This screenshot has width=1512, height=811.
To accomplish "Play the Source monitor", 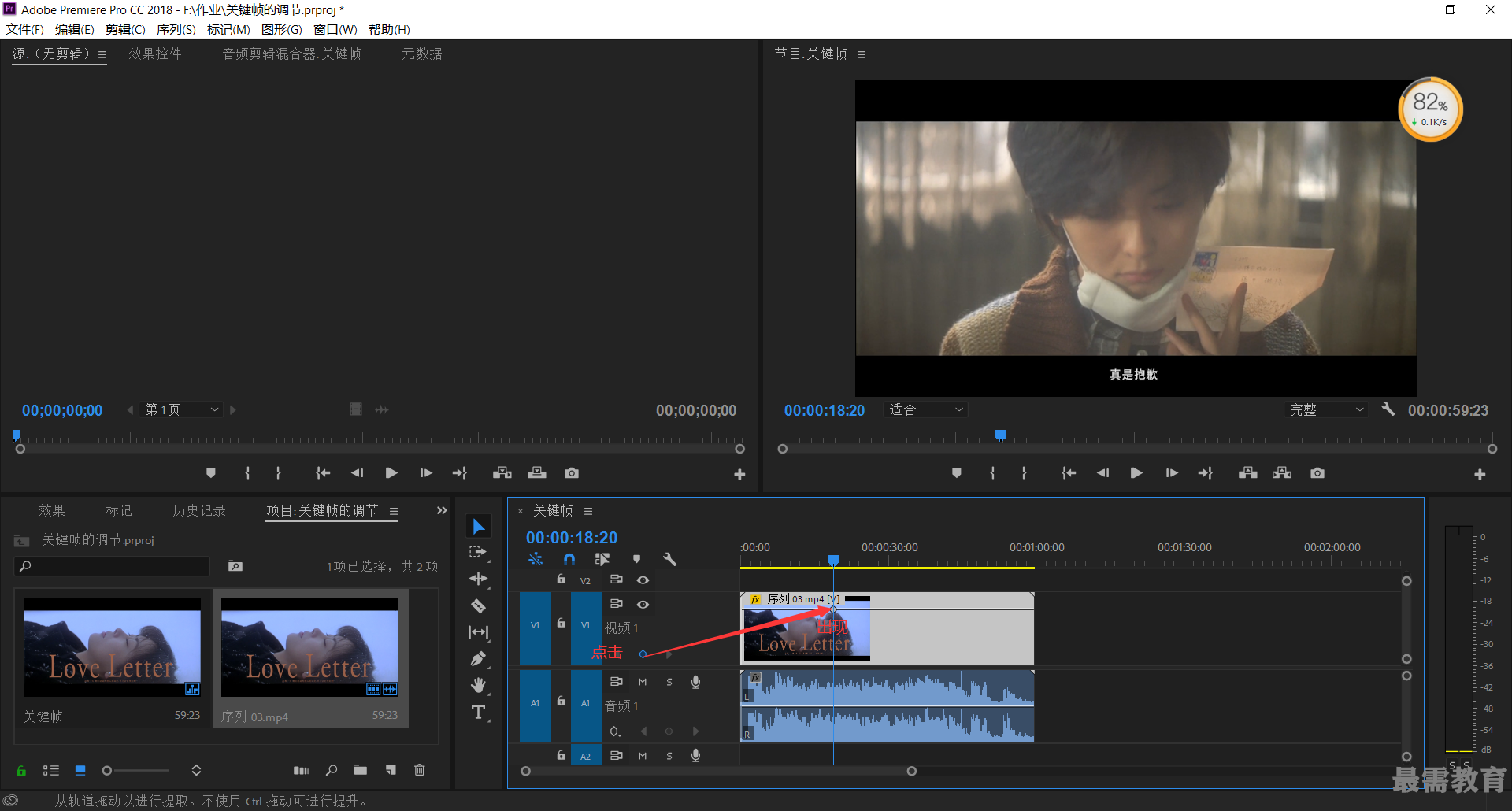I will coord(391,473).
